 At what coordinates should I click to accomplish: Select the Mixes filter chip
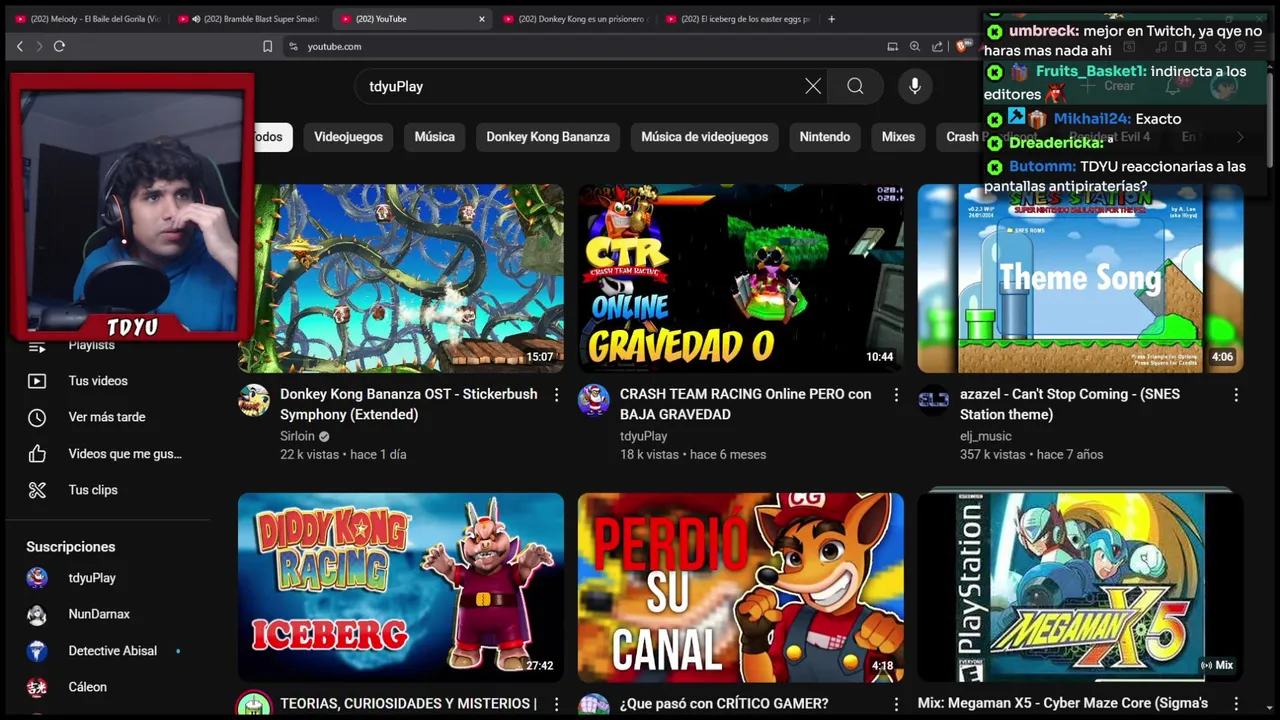point(898,137)
